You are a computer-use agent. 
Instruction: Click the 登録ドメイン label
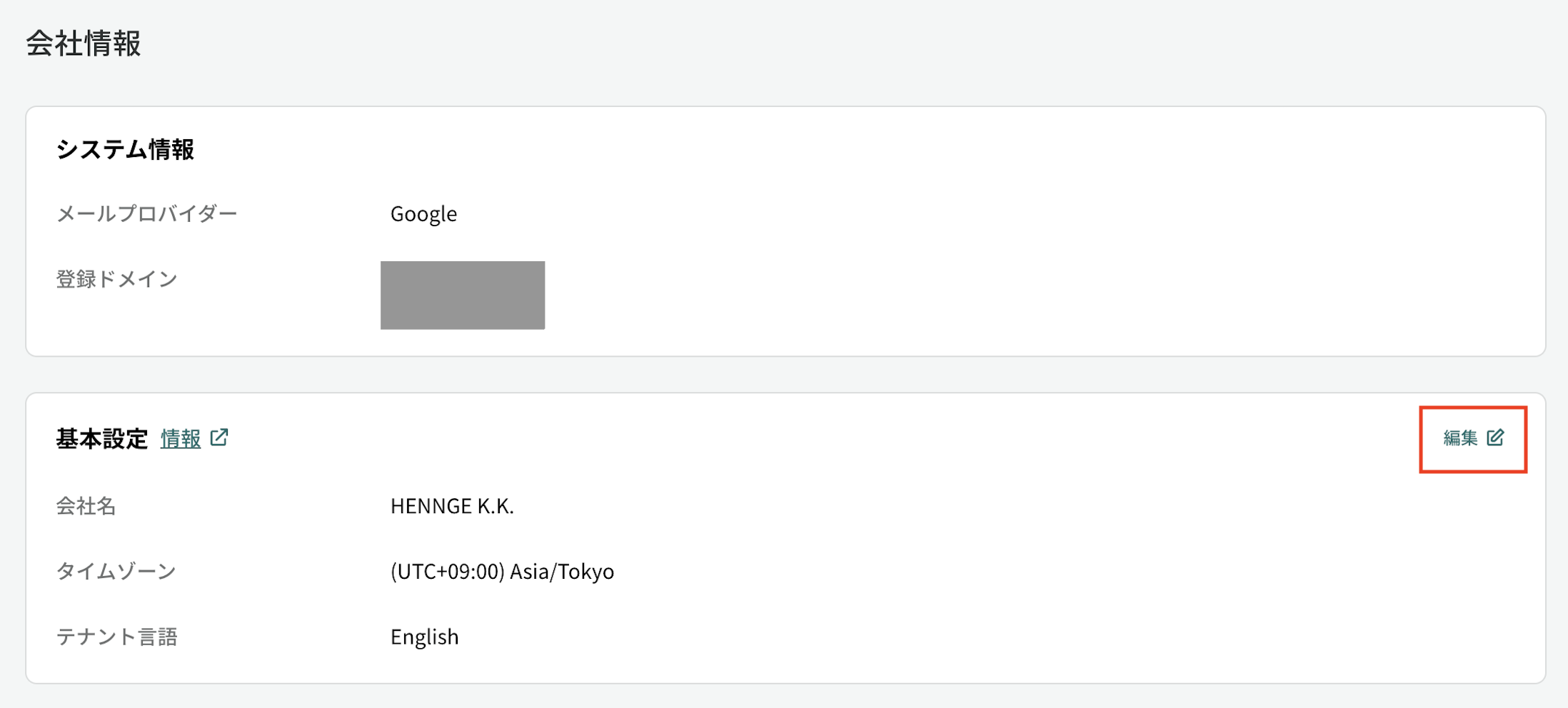pos(116,279)
